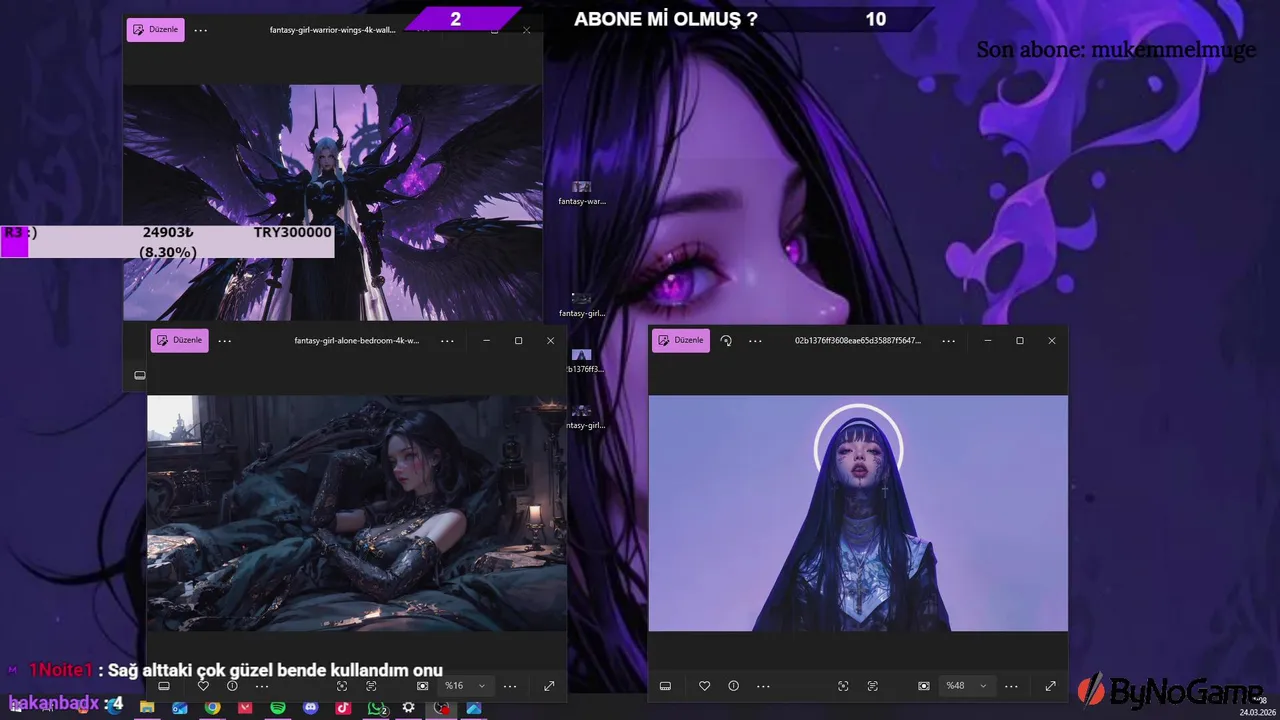The height and width of the screenshot is (720, 1280).
Task: Click the visual search icon in the alone-bedroom window
Action: point(342,686)
